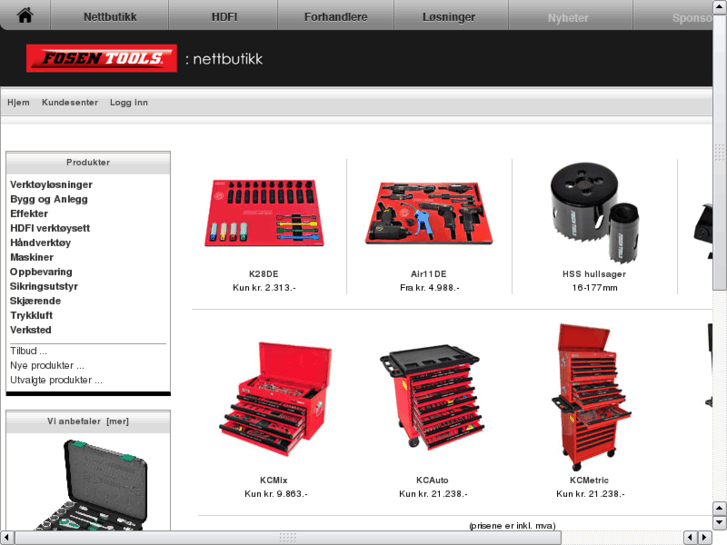Follow the Hjem link

(19, 103)
